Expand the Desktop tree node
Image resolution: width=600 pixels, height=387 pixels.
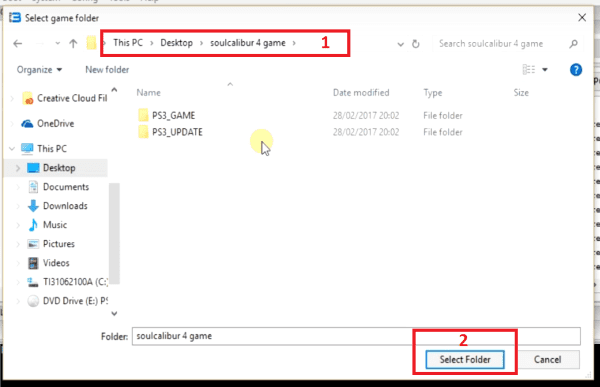(18, 168)
